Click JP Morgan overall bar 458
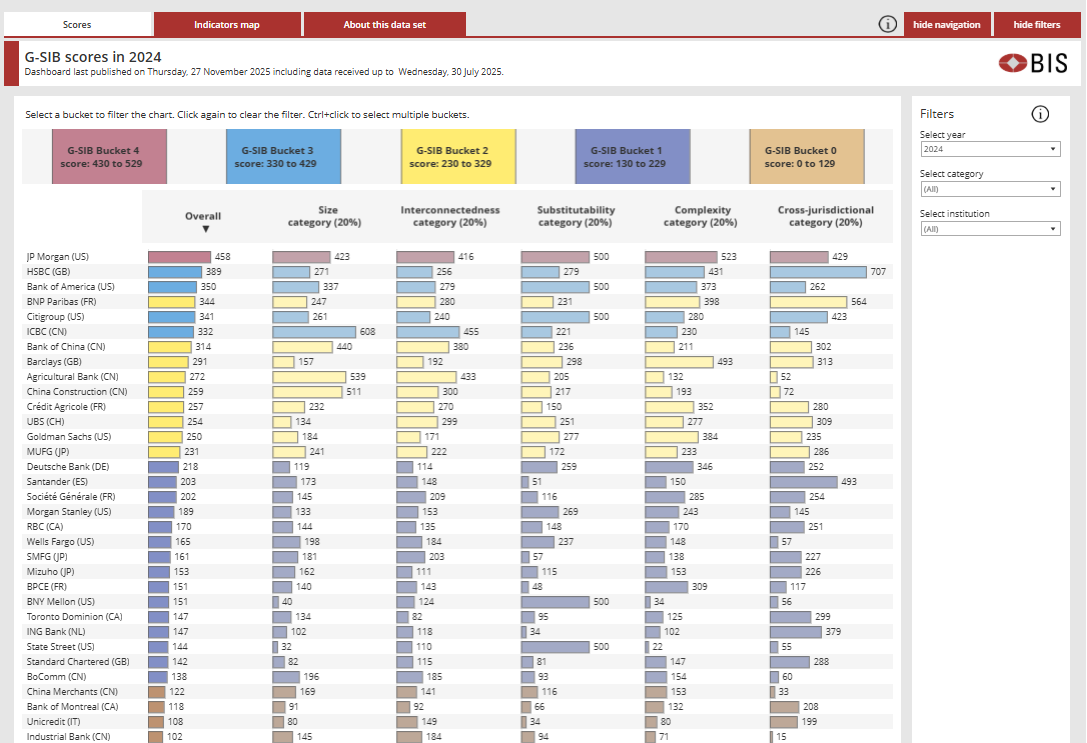 point(180,256)
